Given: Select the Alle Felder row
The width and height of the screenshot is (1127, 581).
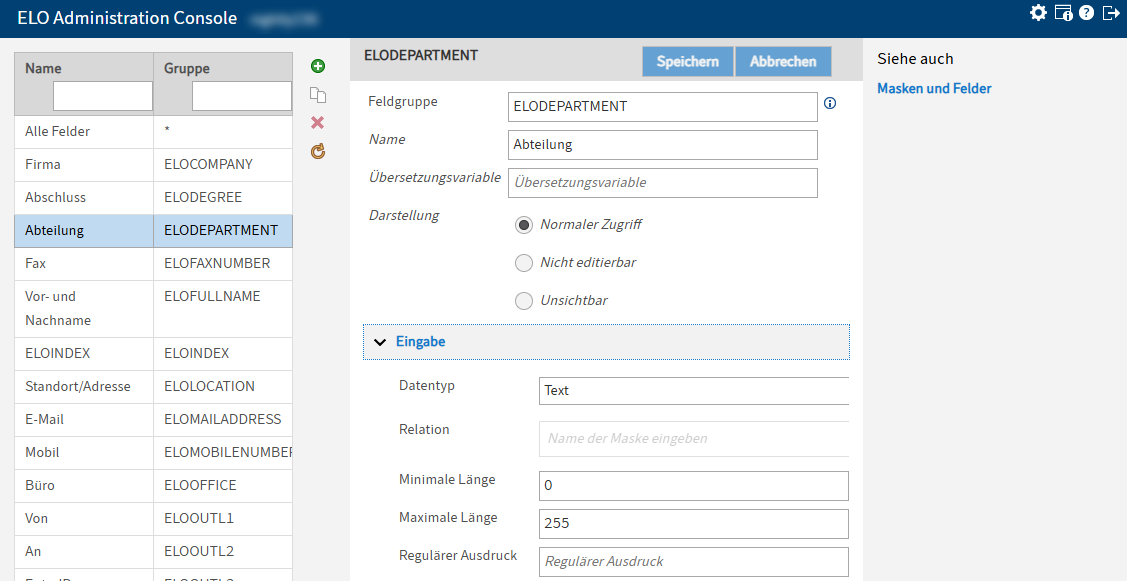Looking at the screenshot, I should pyautogui.click(x=153, y=132).
